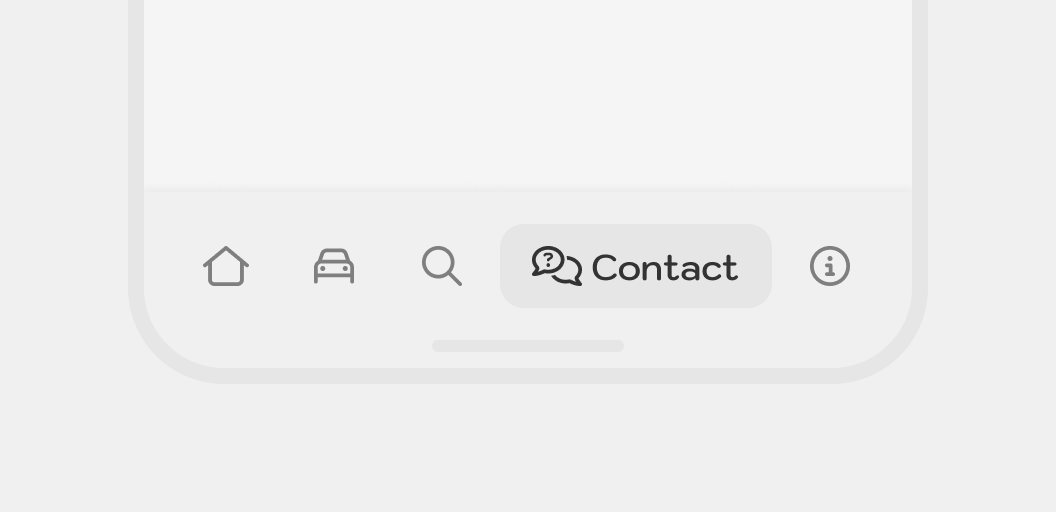The image size is (1056, 512).
Task: Show the information page via the i icon
Action: click(830, 266)
